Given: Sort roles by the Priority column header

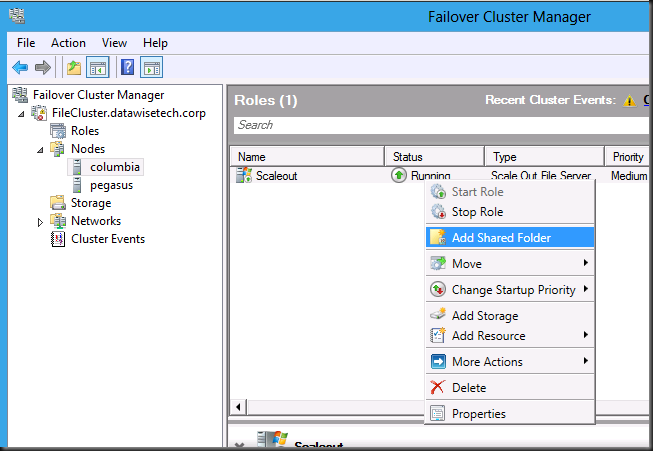Looking at the screenshot, I should pyautogui.click(x=627, y=157).
